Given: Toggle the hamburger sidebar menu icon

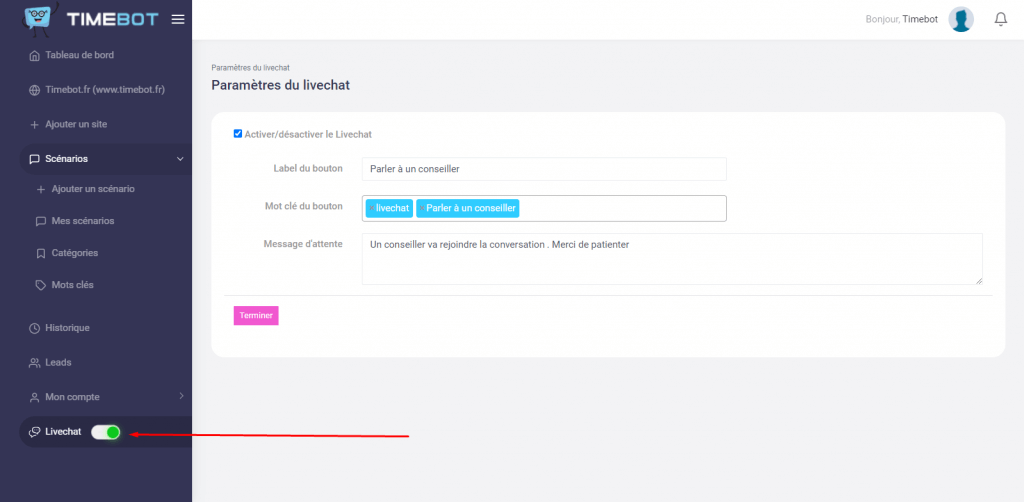Looking at the screenshot, I should [x=178, y=20].
